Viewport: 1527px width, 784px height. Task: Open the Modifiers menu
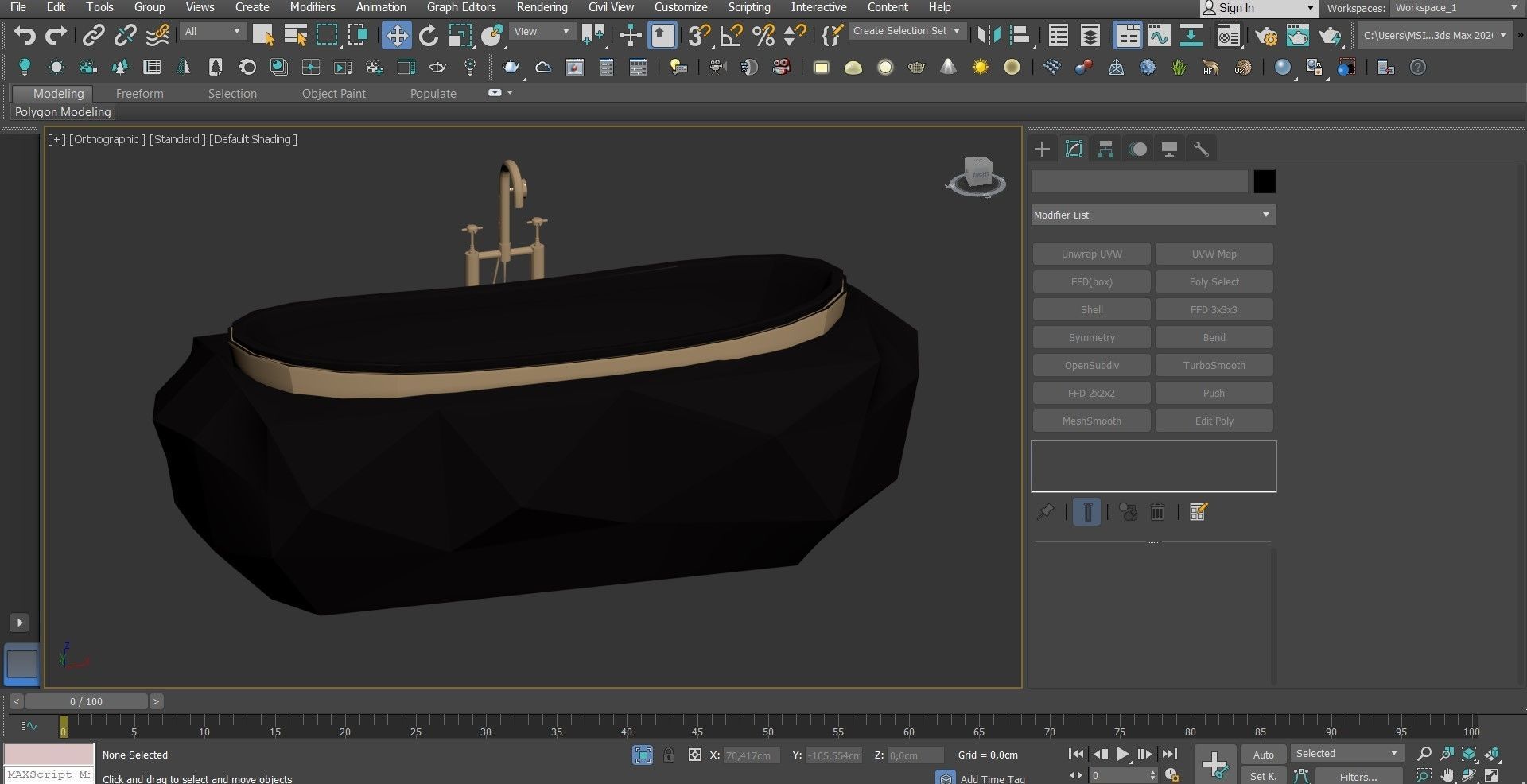[x=312, y=7]
